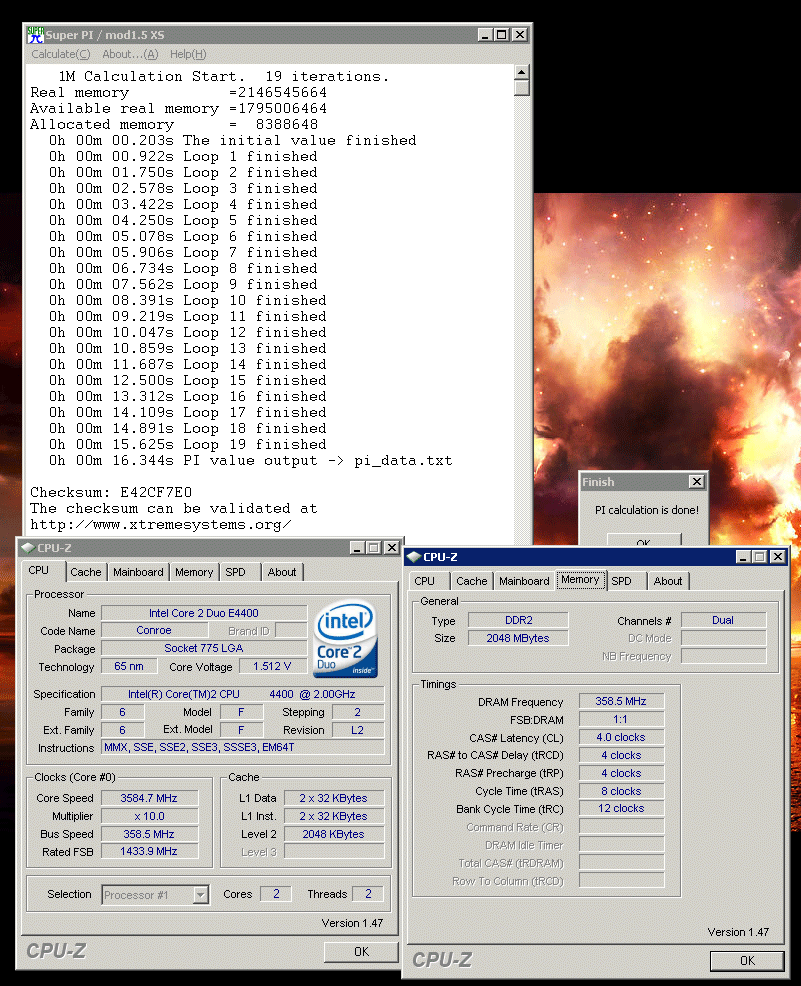
Task: Click the Instructions field MMX, SSE list
Action: coord(243,748)
